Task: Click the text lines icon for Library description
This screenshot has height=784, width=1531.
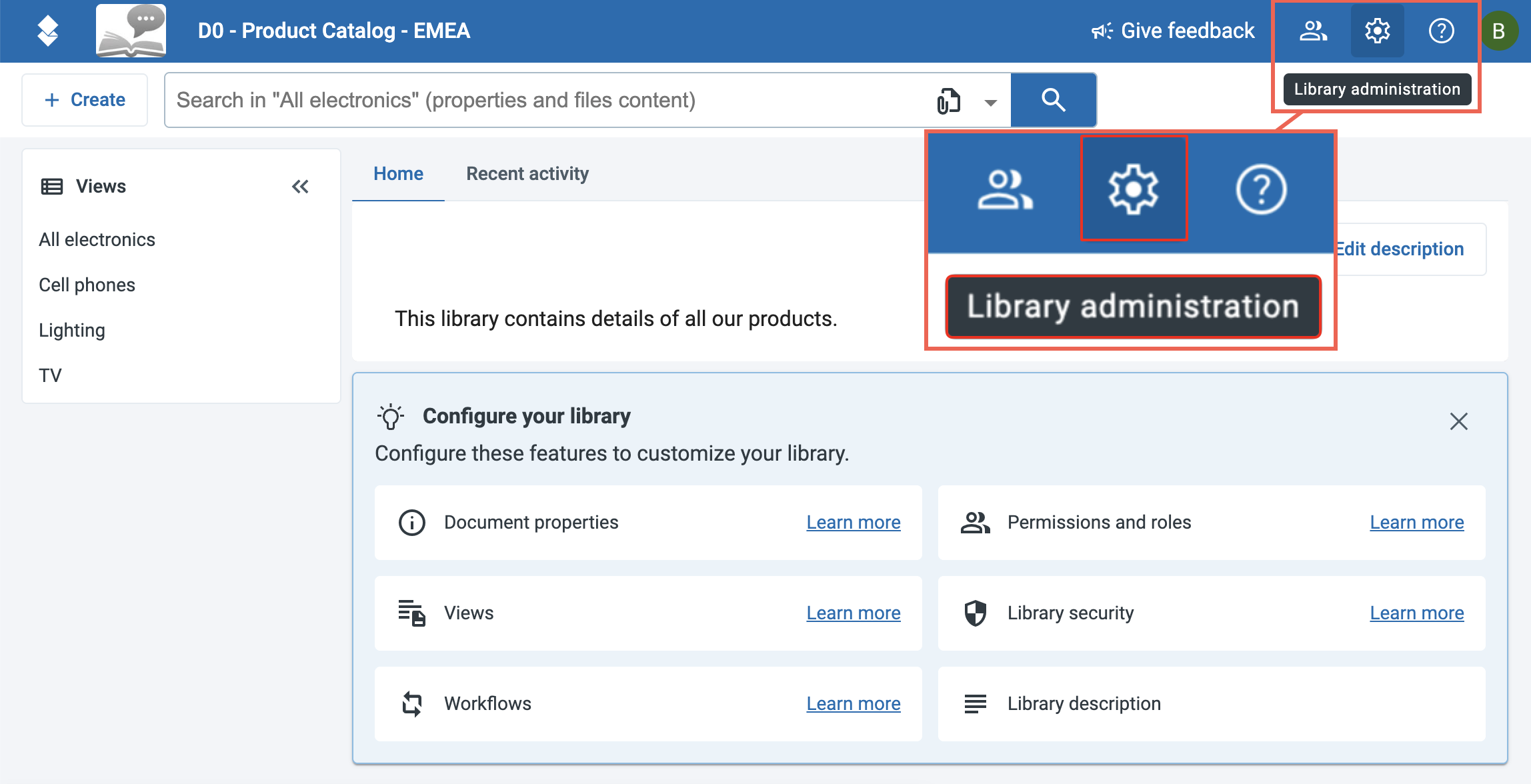Action: click(975, 704)
